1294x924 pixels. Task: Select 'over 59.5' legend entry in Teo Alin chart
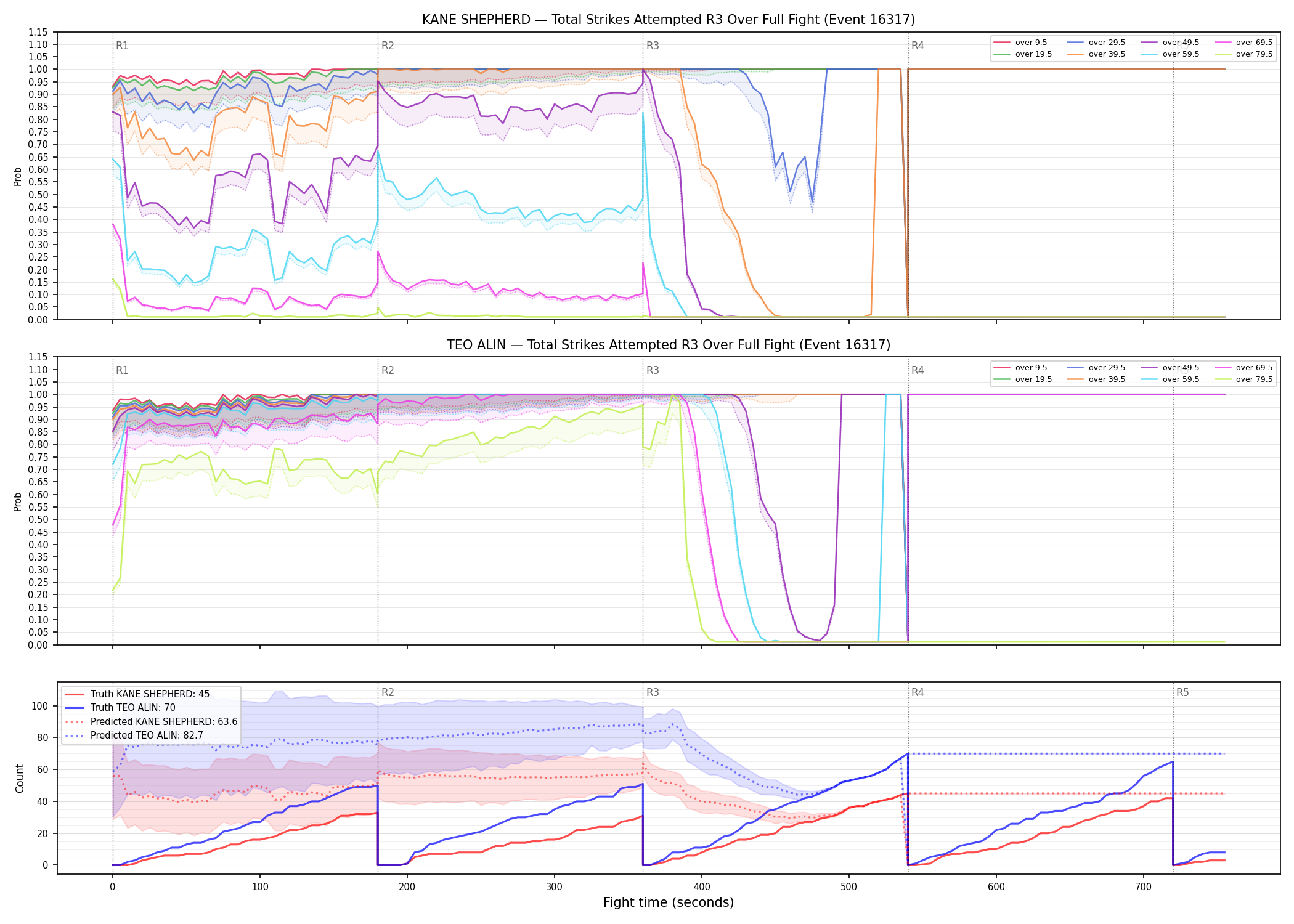(x=1170, y=379)
